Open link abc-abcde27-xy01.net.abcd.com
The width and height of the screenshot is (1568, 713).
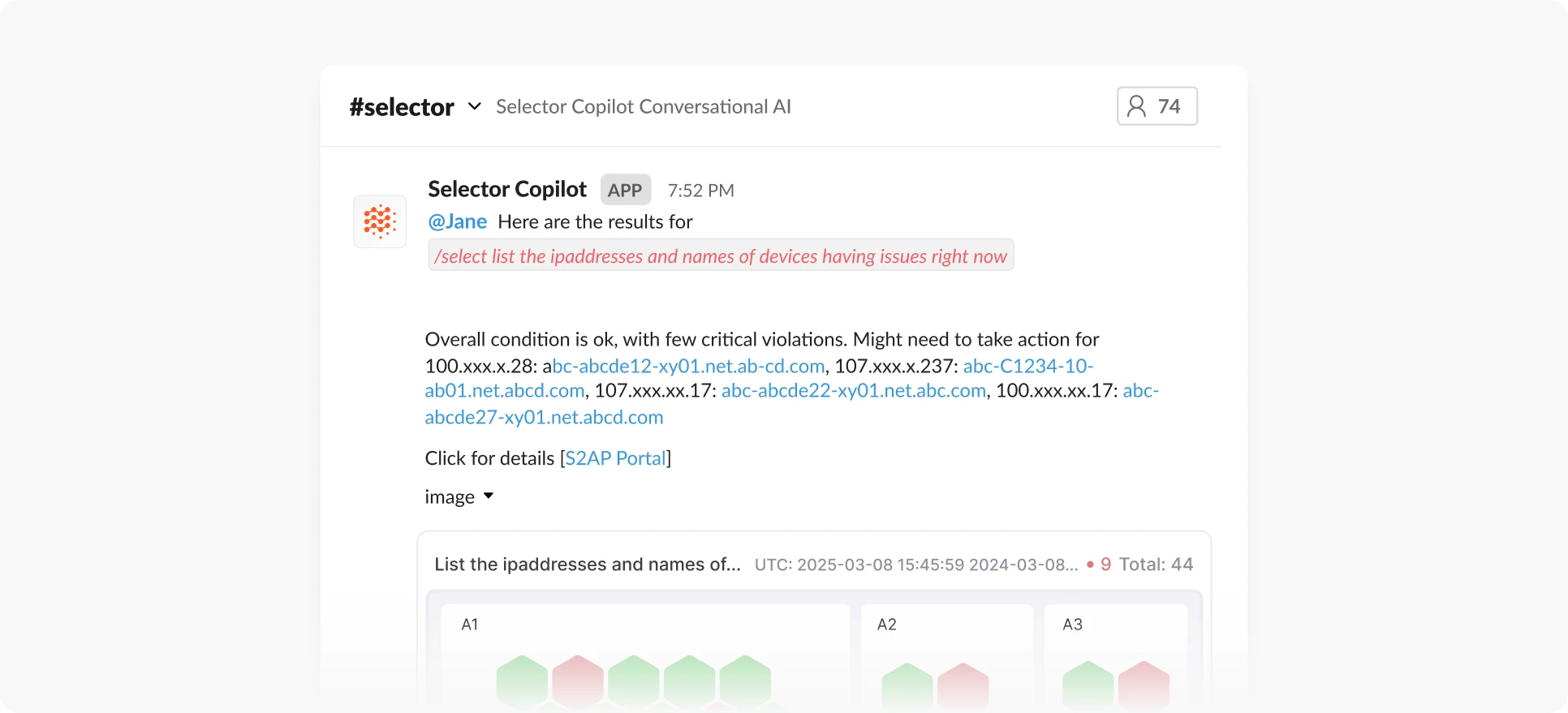click(x=544, y=417)
